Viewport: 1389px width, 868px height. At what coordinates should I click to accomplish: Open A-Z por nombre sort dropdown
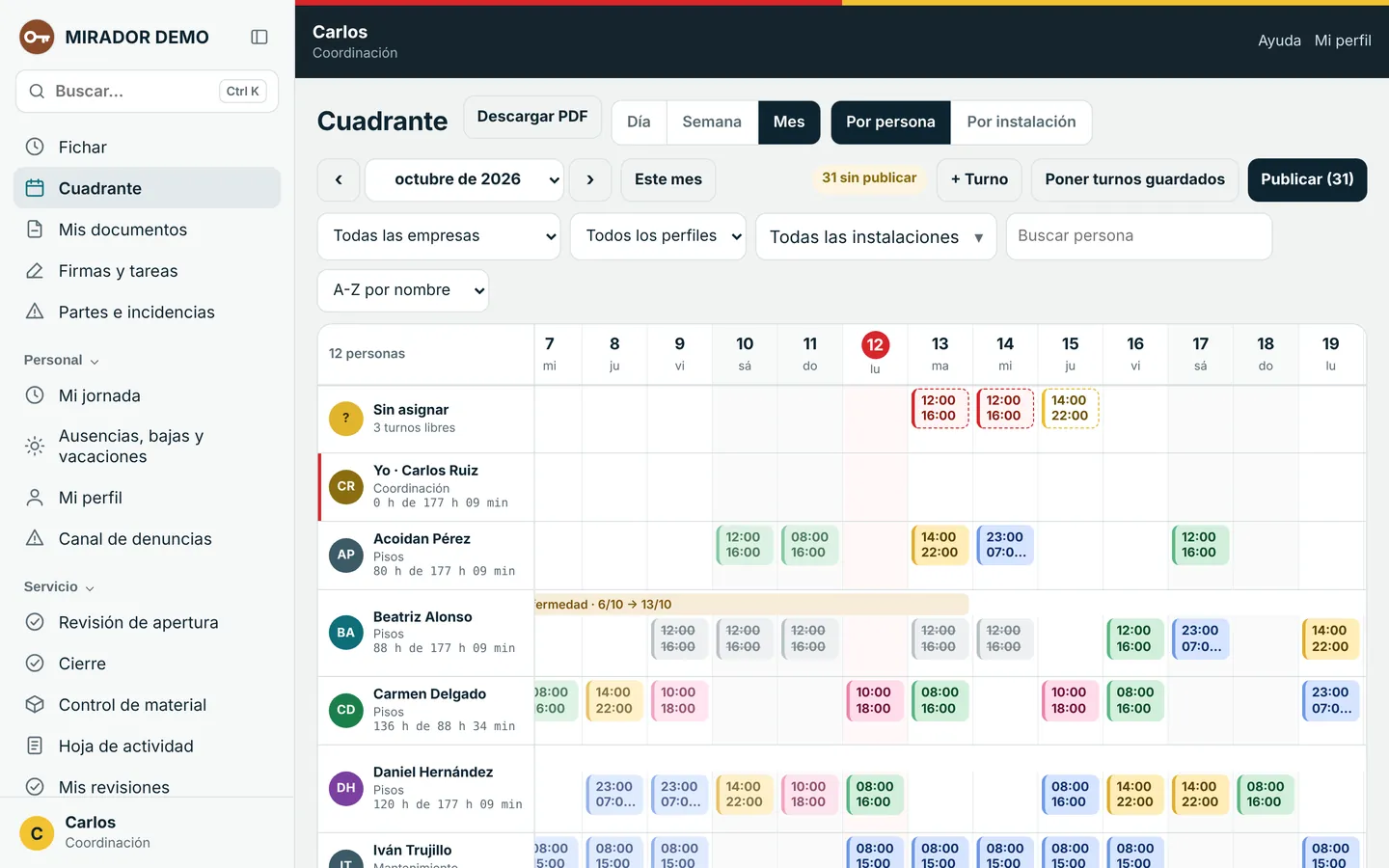point(403,290)
